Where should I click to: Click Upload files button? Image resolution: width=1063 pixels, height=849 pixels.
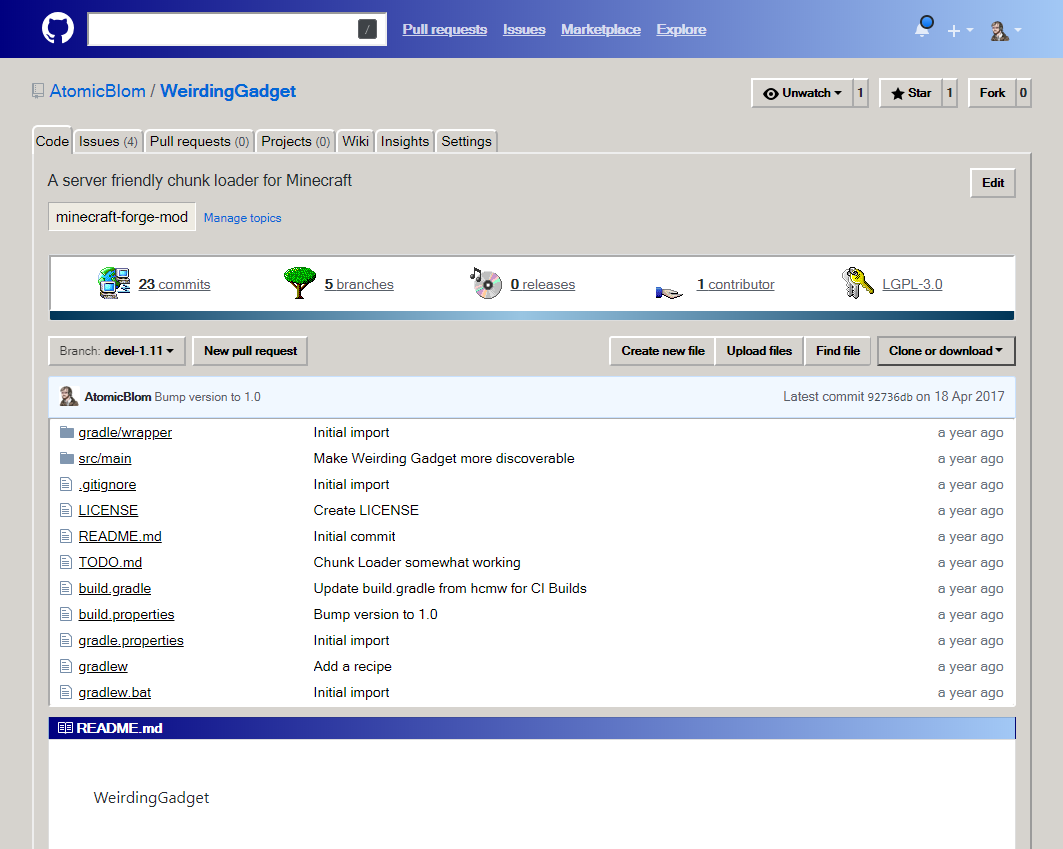759,351
